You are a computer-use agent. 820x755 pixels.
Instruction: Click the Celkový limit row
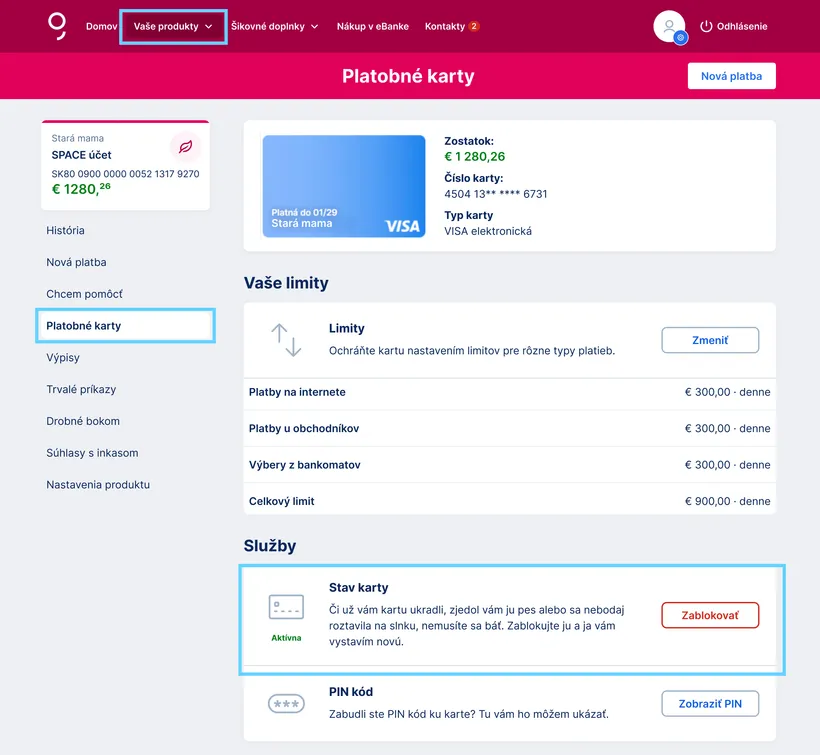[509, 501]
